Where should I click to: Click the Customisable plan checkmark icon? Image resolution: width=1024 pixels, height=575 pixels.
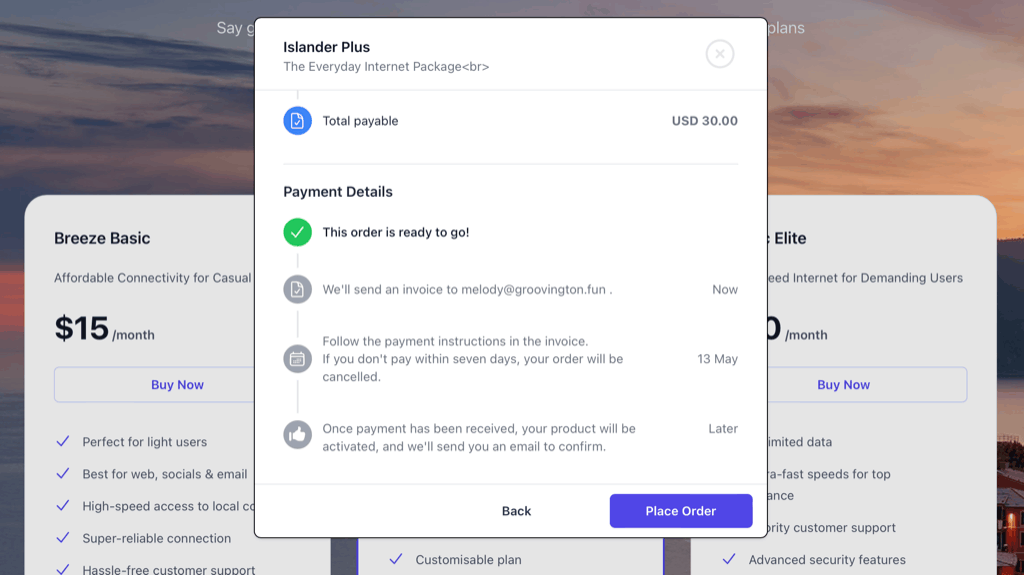pos(396,560)
